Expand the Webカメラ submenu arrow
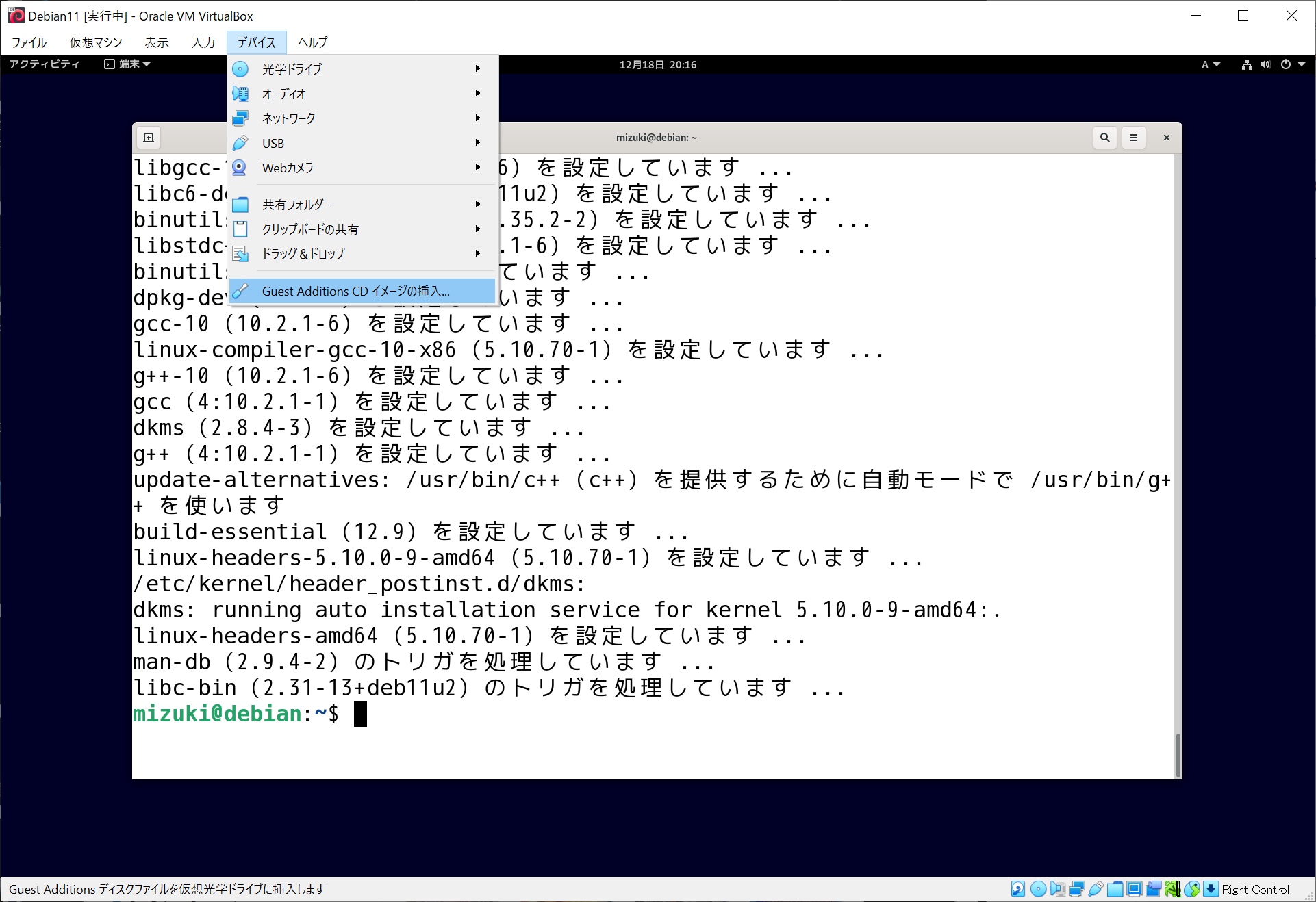Screen dimensions: 1316x902 (x=478, y=168)
